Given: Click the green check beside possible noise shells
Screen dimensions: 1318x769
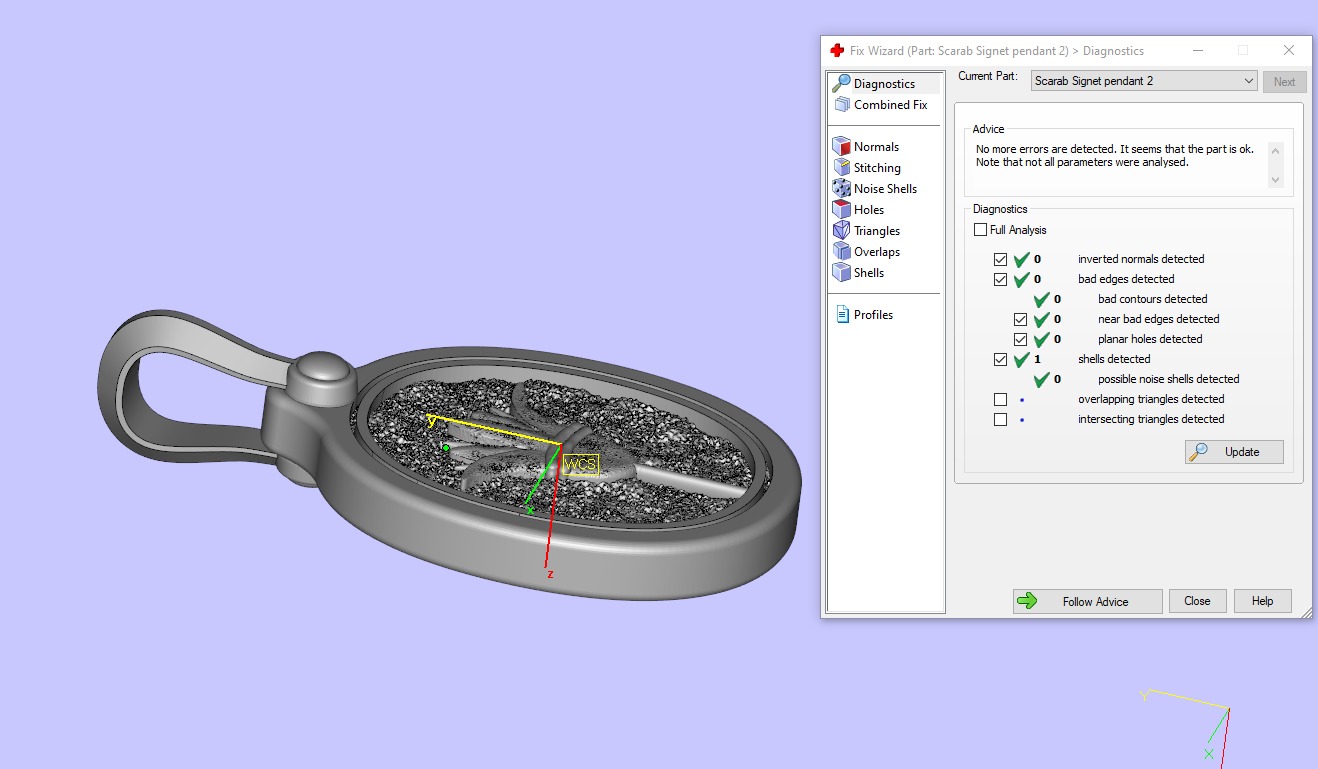Looking at the screenshot, I should 1041,379.
